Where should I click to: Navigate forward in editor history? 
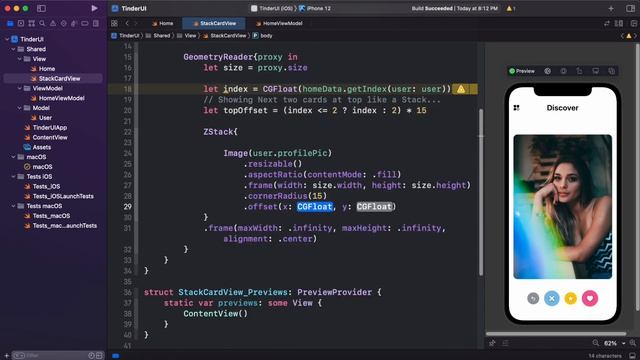136,24
